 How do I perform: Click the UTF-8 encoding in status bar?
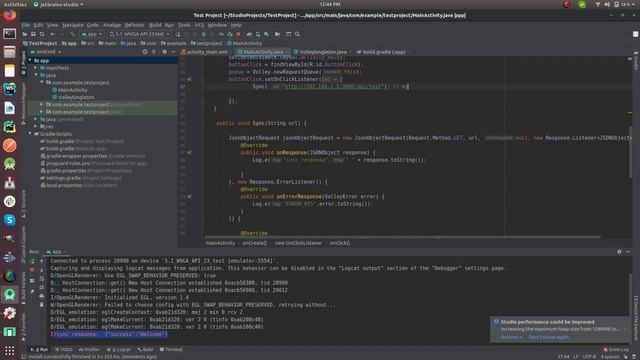[589, 356]
